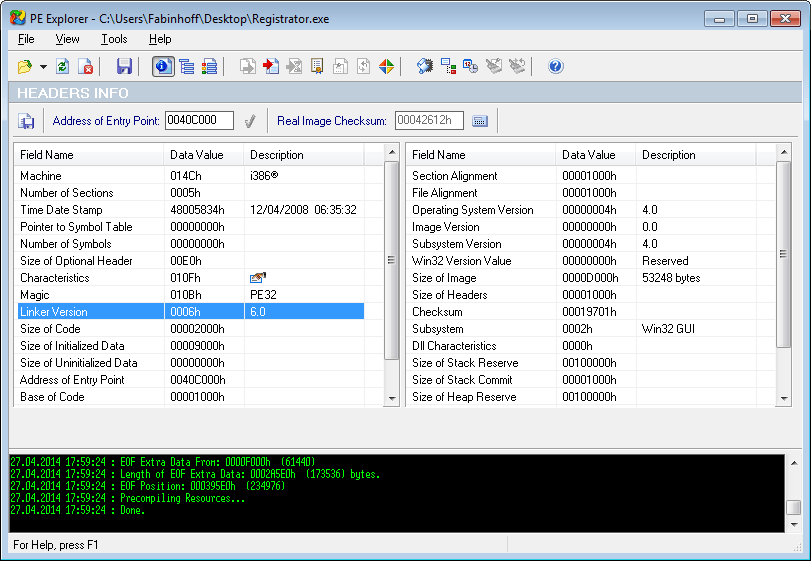The width and height of the screenshot is (811, 561).
Task: Select the Linker Version row
Action: 189,312
